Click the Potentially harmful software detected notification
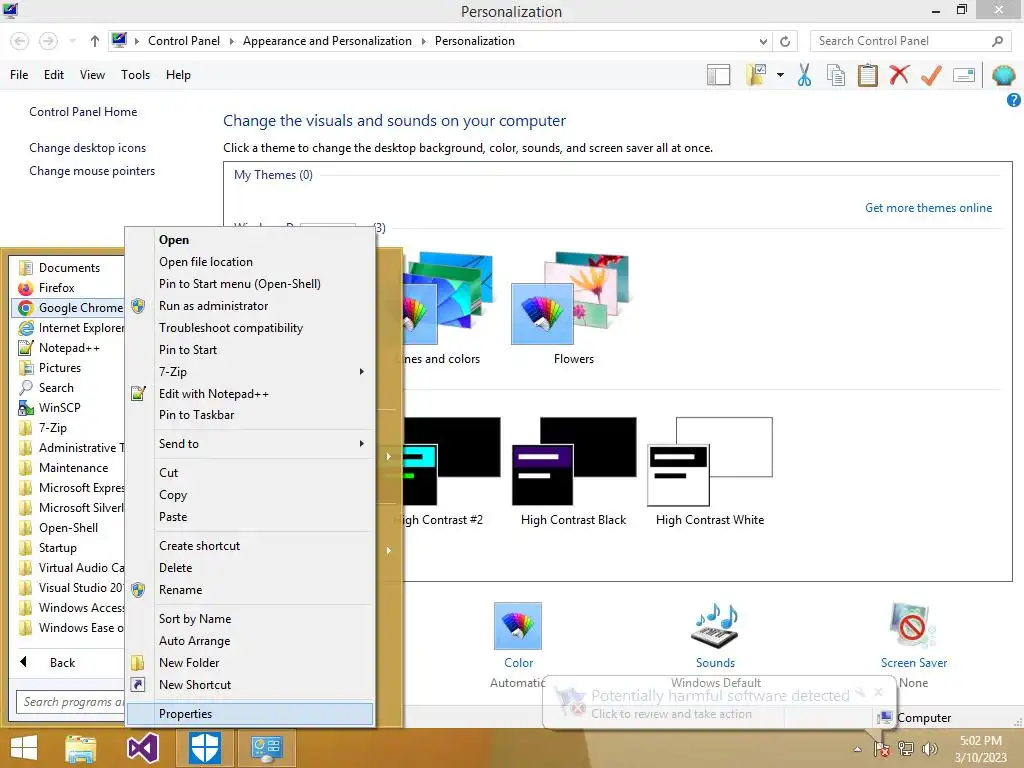The height and width of the screenshot is (768, 1024). click(719, 703)
